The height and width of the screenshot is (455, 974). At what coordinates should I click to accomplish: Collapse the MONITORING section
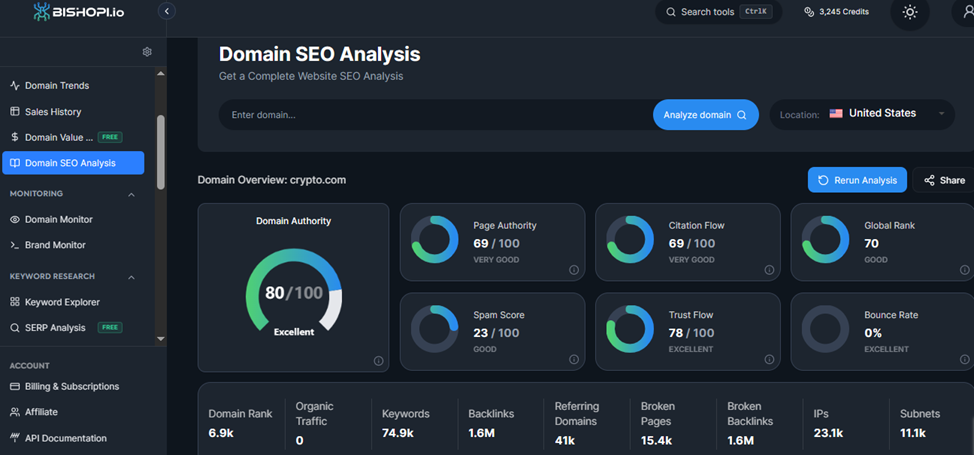131,195
